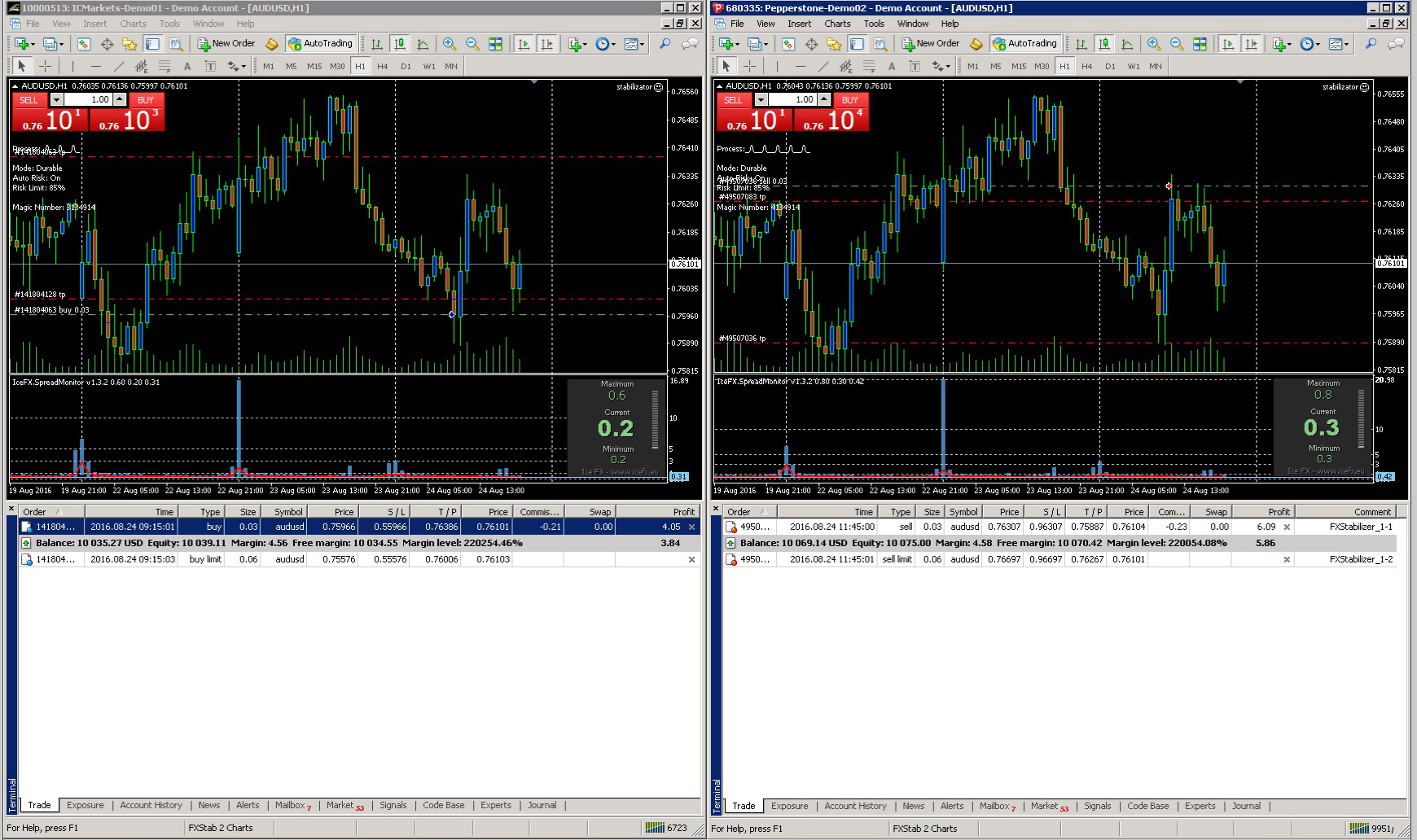This screenshot has width=1417, height=840.
Task: Open Templates dropdown in Pepperstone window
Action: coord(1339,44)
